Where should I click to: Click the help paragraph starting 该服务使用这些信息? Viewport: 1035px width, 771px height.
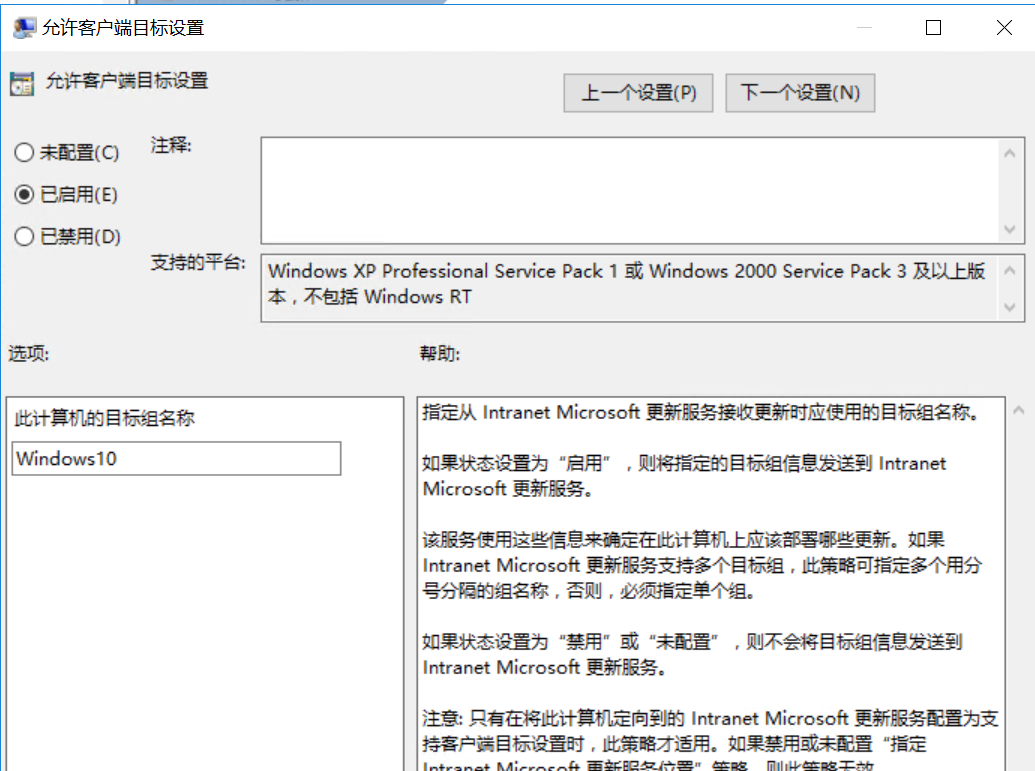click(x=702, y=565)
